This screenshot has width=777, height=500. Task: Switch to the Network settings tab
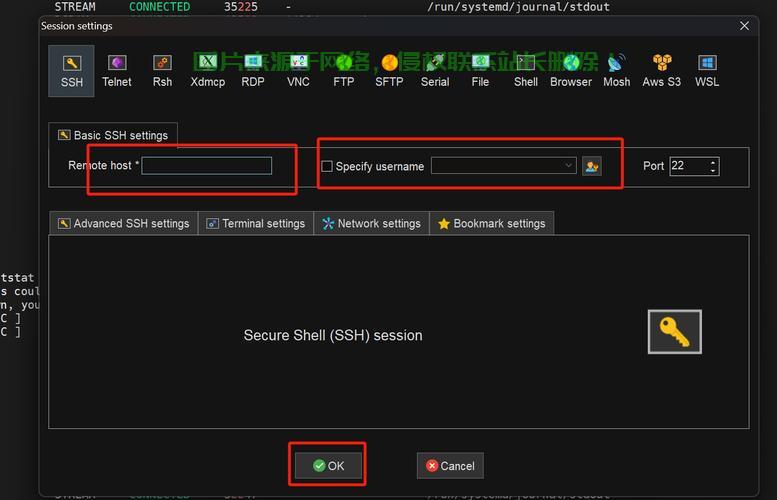pyautogui.click(x=371, y=223)
